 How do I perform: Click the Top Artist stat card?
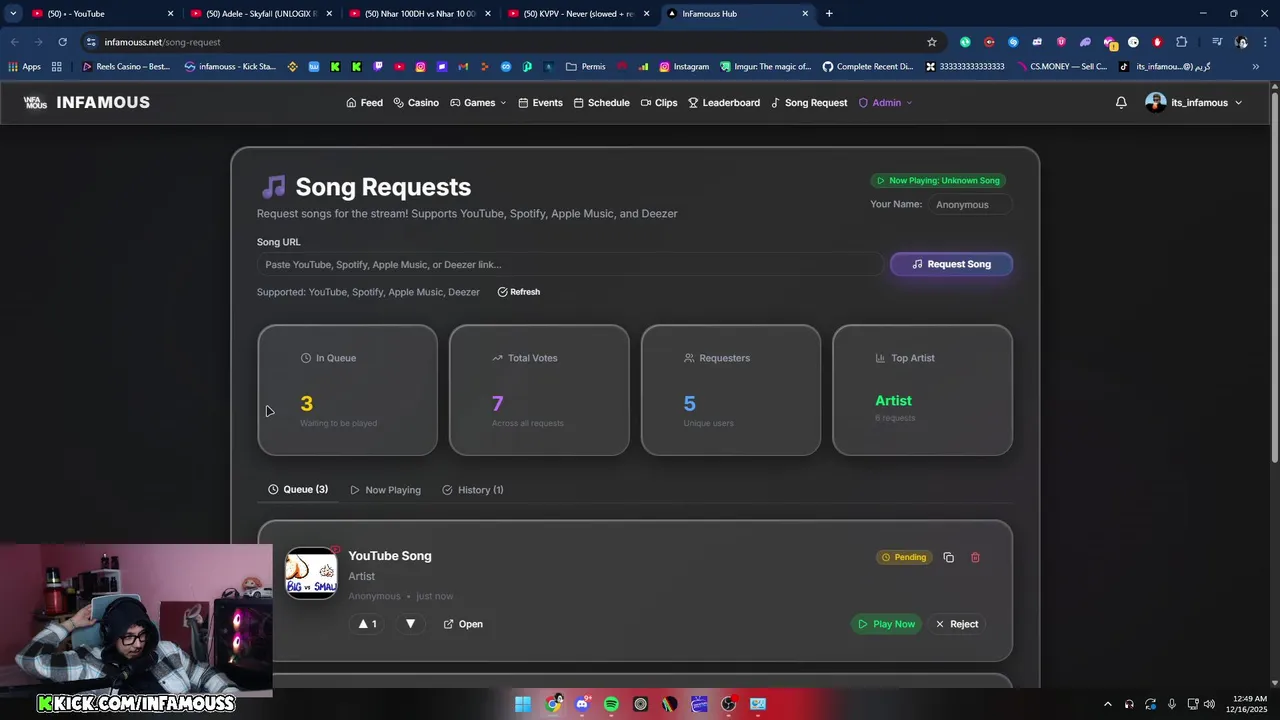922,390
